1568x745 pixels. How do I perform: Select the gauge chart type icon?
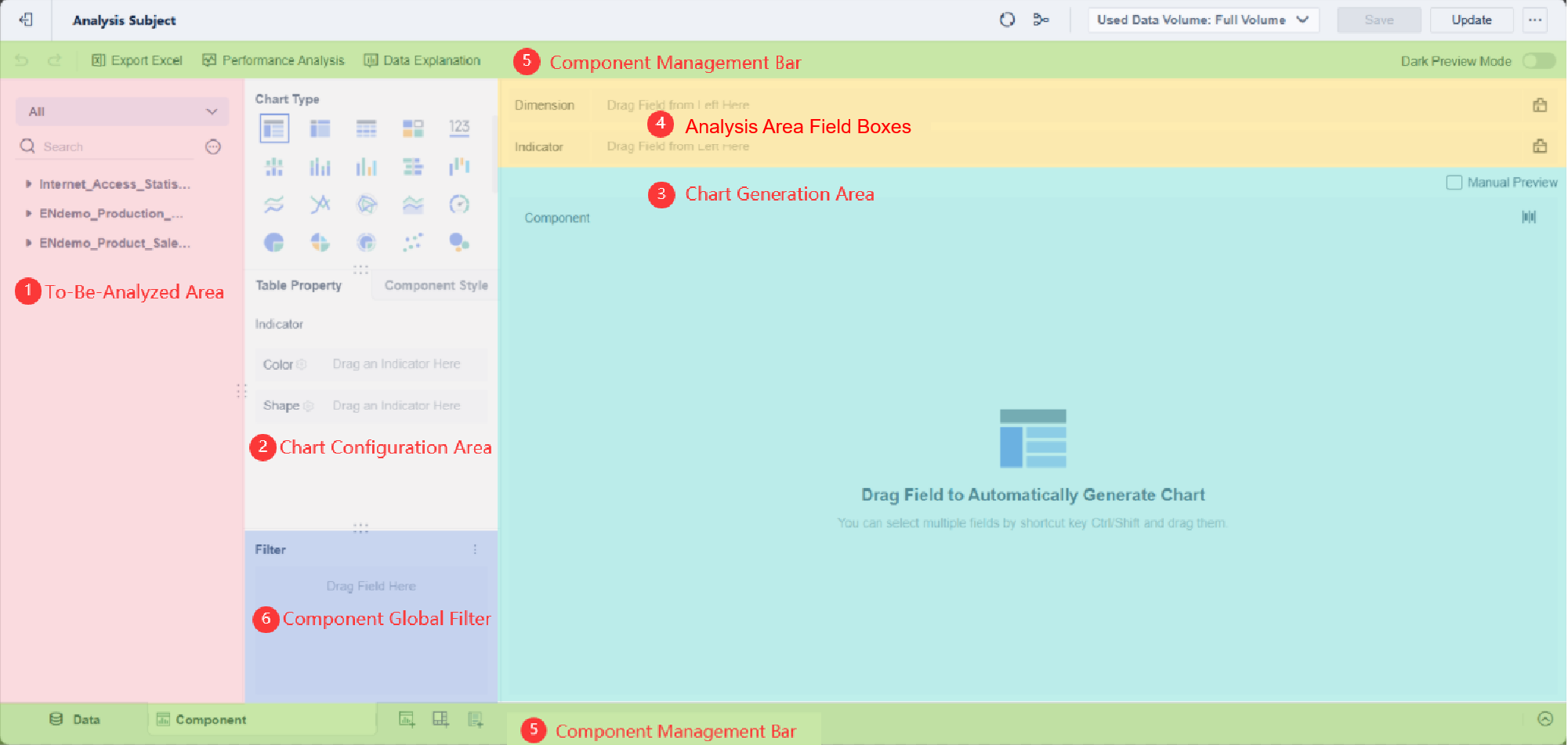(x=459, y=204)
